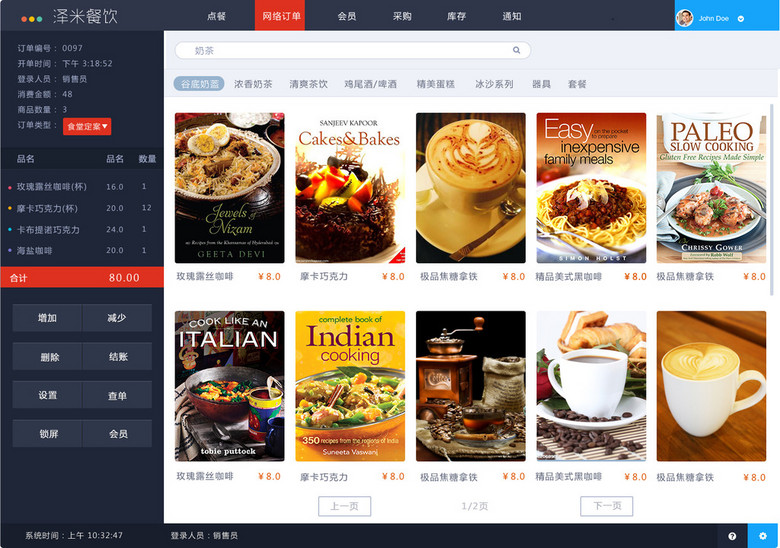The image size is (780, 548).
Task: Select 摩卡巧克力 row in order list
Action: 82,208
